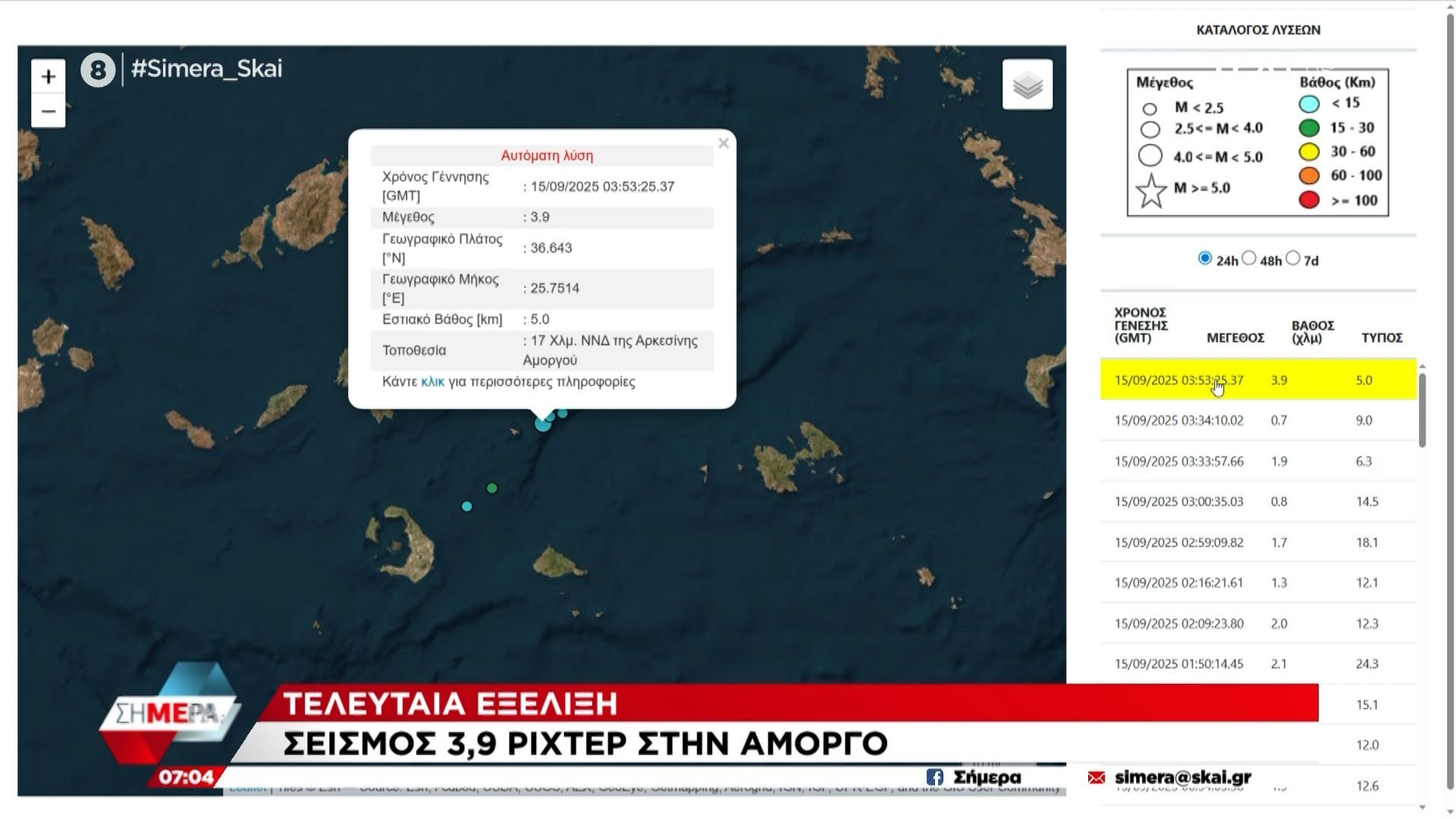Click the email envelope icon
The width and height of the screenshot is (1456, 819).
(x=1096, y=778)
